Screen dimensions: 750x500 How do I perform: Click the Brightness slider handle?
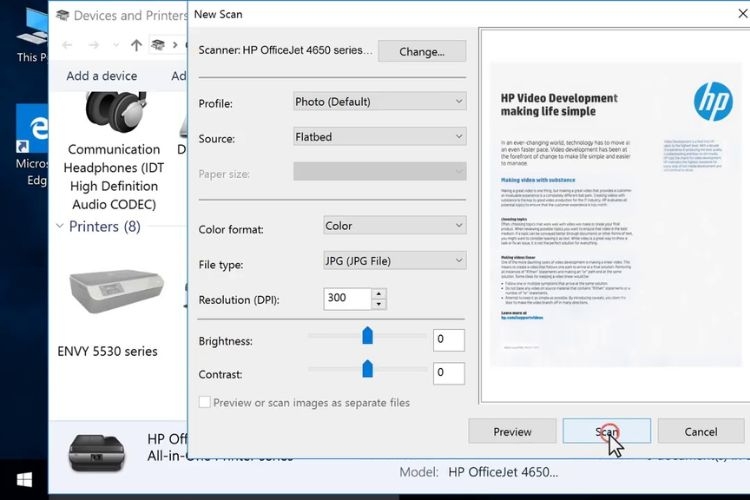367,335
